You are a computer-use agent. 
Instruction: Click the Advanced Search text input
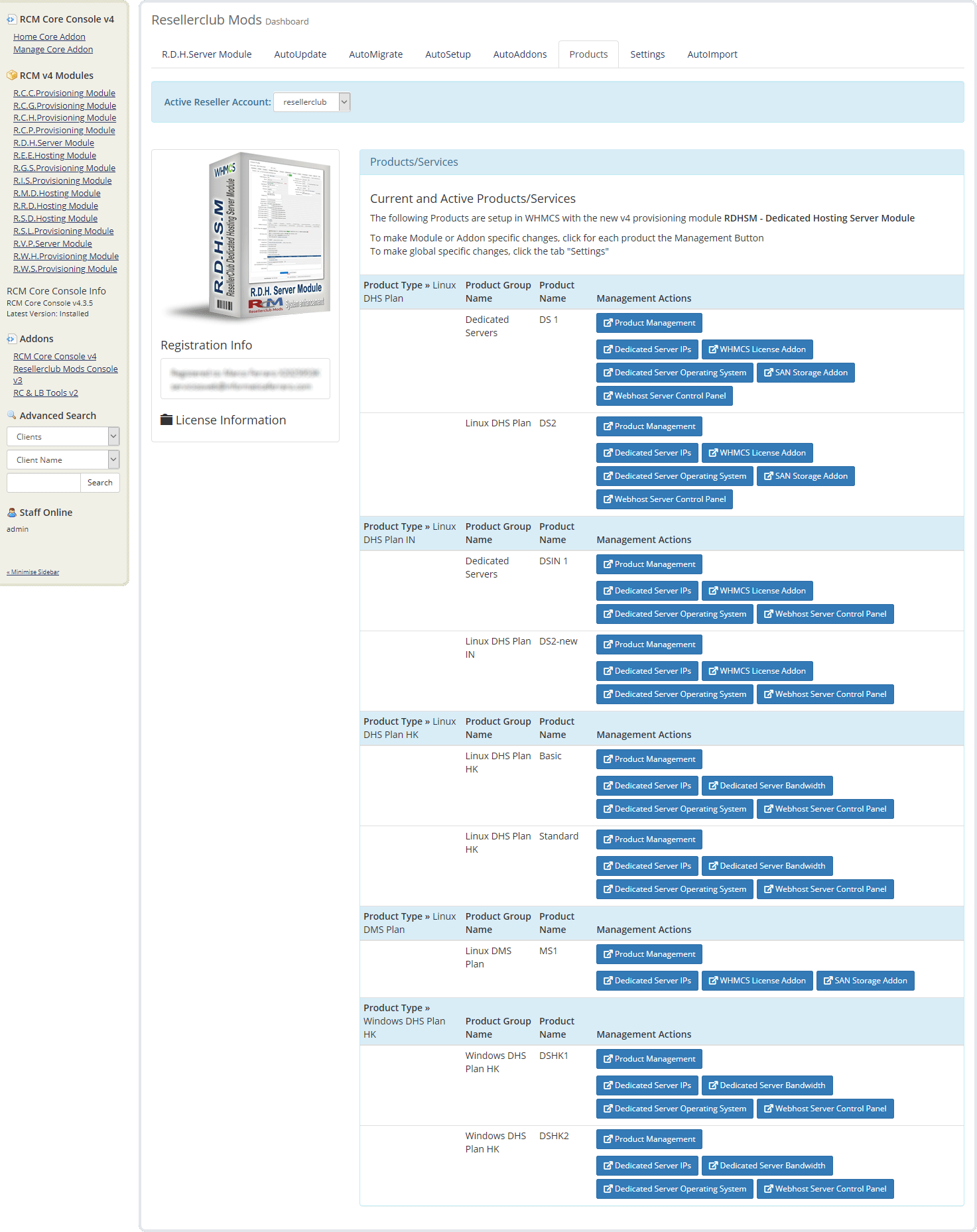point(44,483)
